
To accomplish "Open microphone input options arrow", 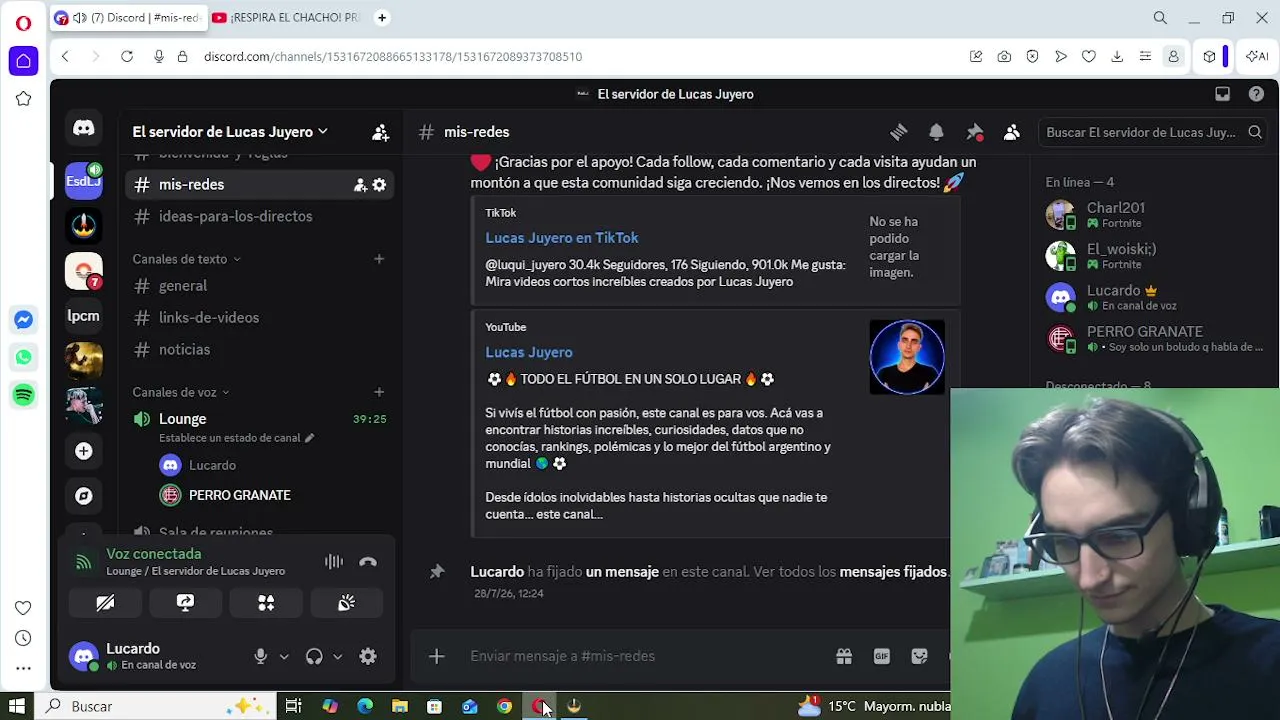I will coord(284,657).
